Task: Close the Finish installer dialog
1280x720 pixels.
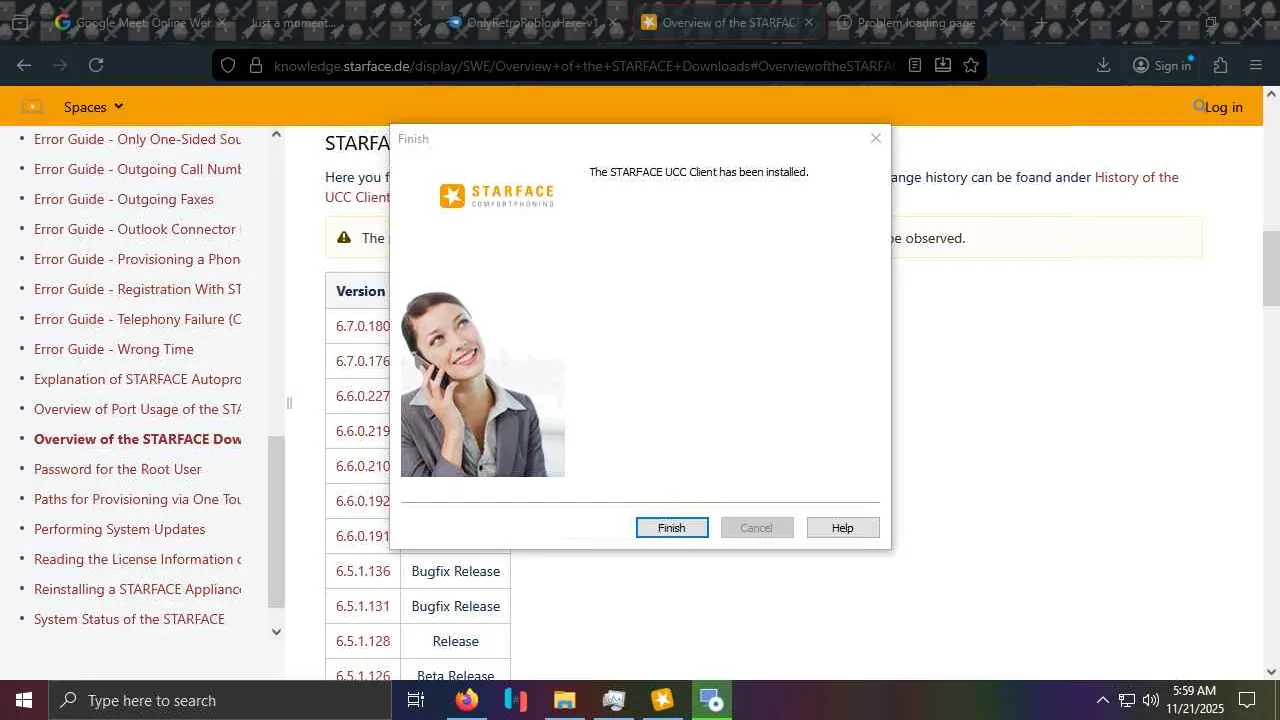Action: pos(876,138)
